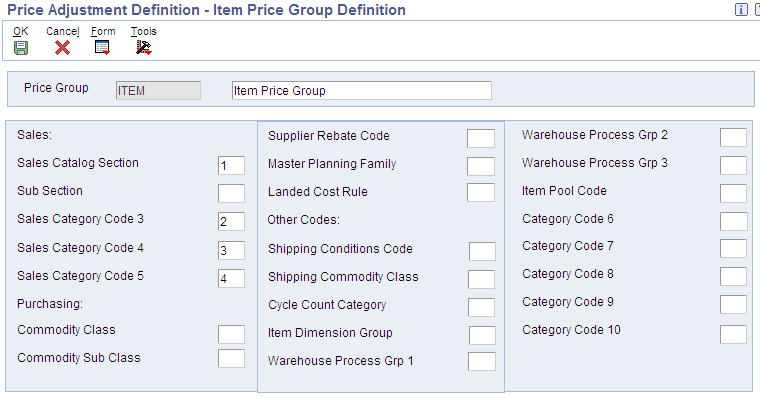The image size is (760, 398).
Task: Select the Category Code 10 field
Action: pos(733,334)
